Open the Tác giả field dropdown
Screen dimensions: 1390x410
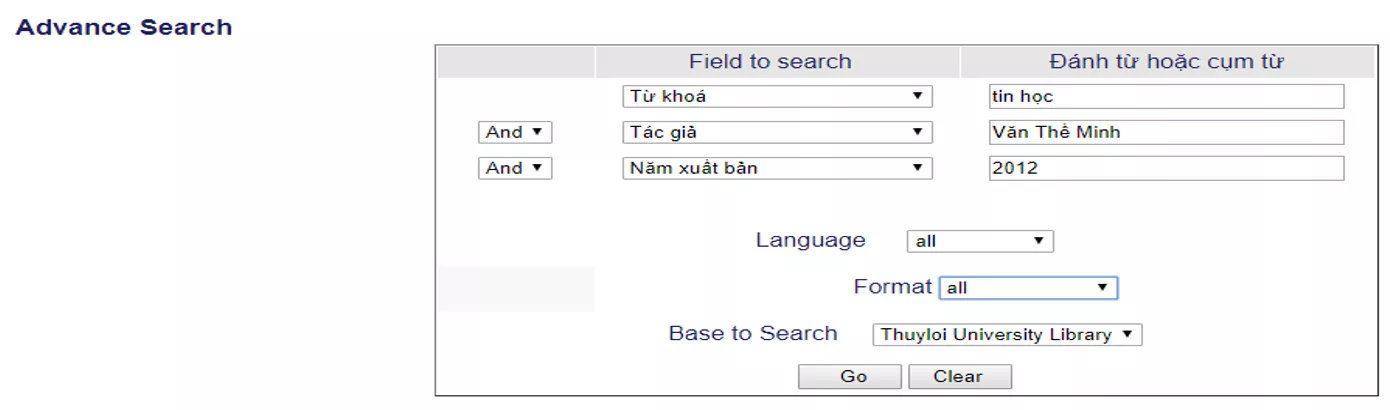point(777,132)
